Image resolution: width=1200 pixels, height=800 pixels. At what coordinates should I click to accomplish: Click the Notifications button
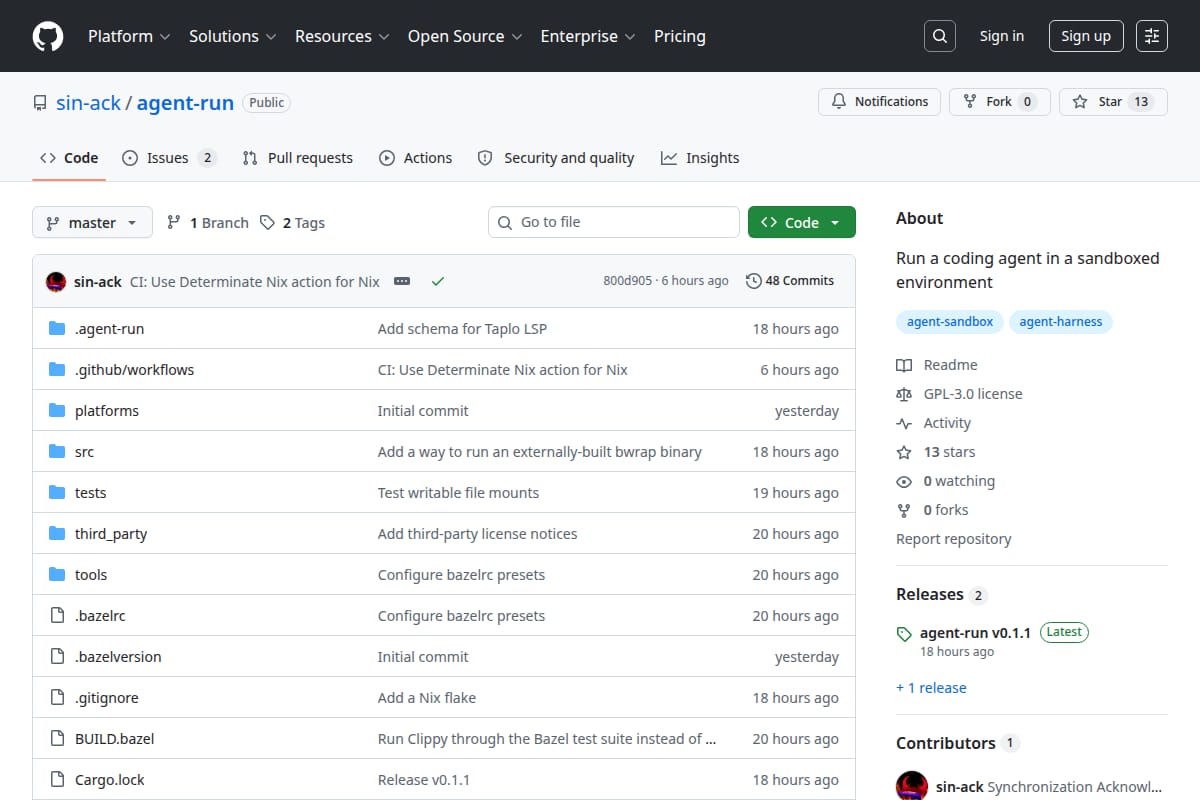click(880, 102)
